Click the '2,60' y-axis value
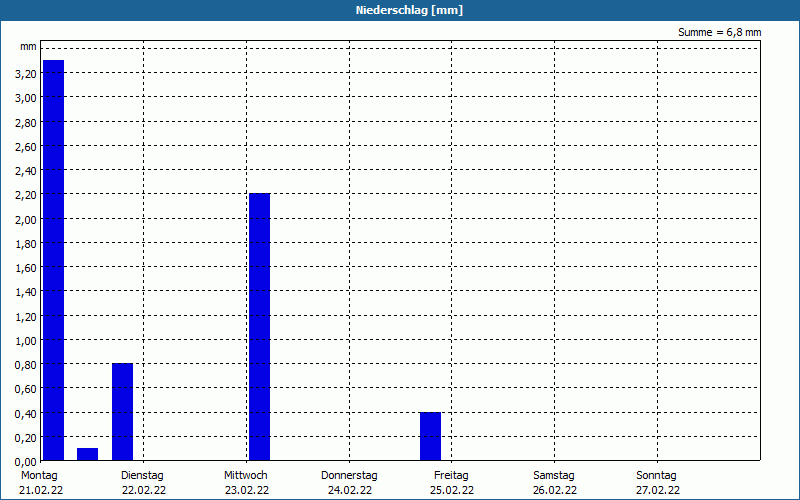The image size is (800, 500). [26, 147]
